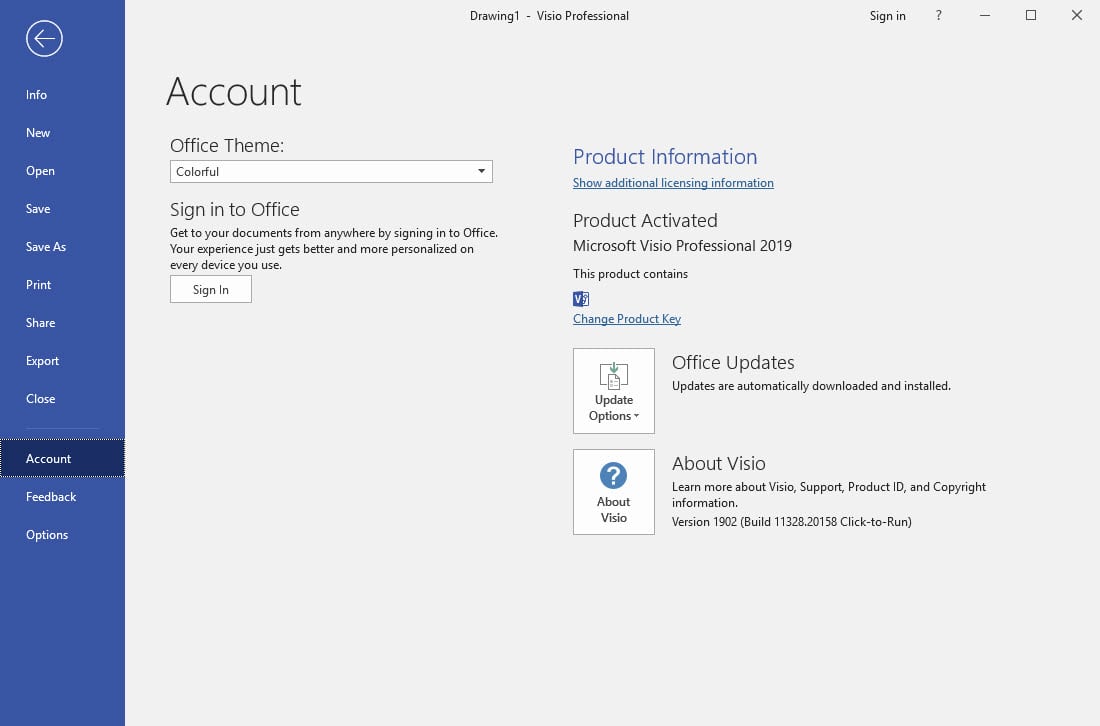The width and height of the screenshot is (1100, 726).
Task: Open the help question mark in title bar
Action: [x=939, y=15]
